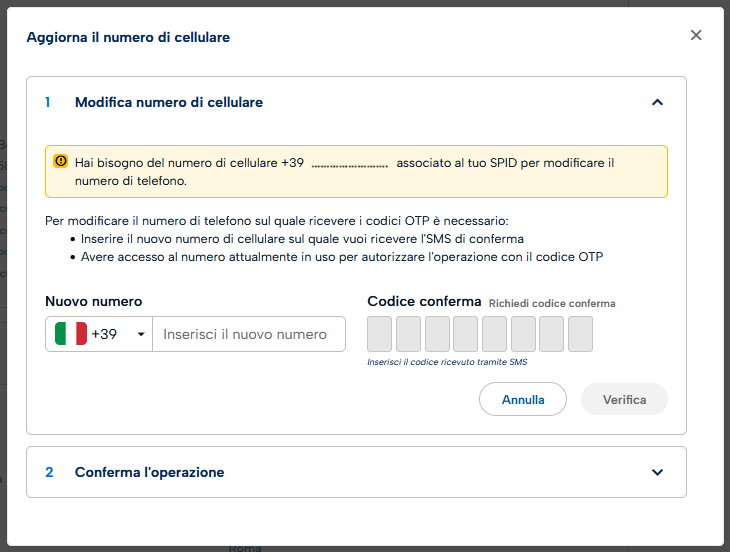
Task: Close the Aggiorna il numero di cellulare dialog
Action: pos(696,36)
